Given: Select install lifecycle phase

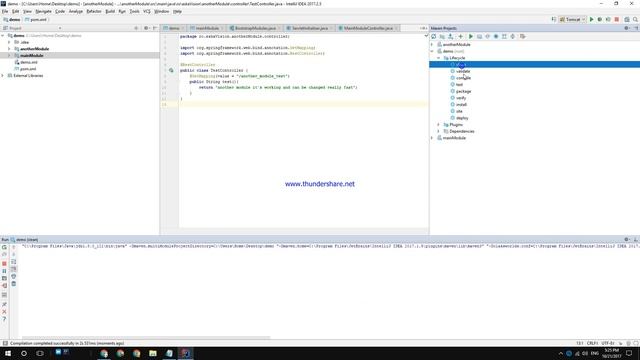Looking at the screenshot, I should [461, 104].
